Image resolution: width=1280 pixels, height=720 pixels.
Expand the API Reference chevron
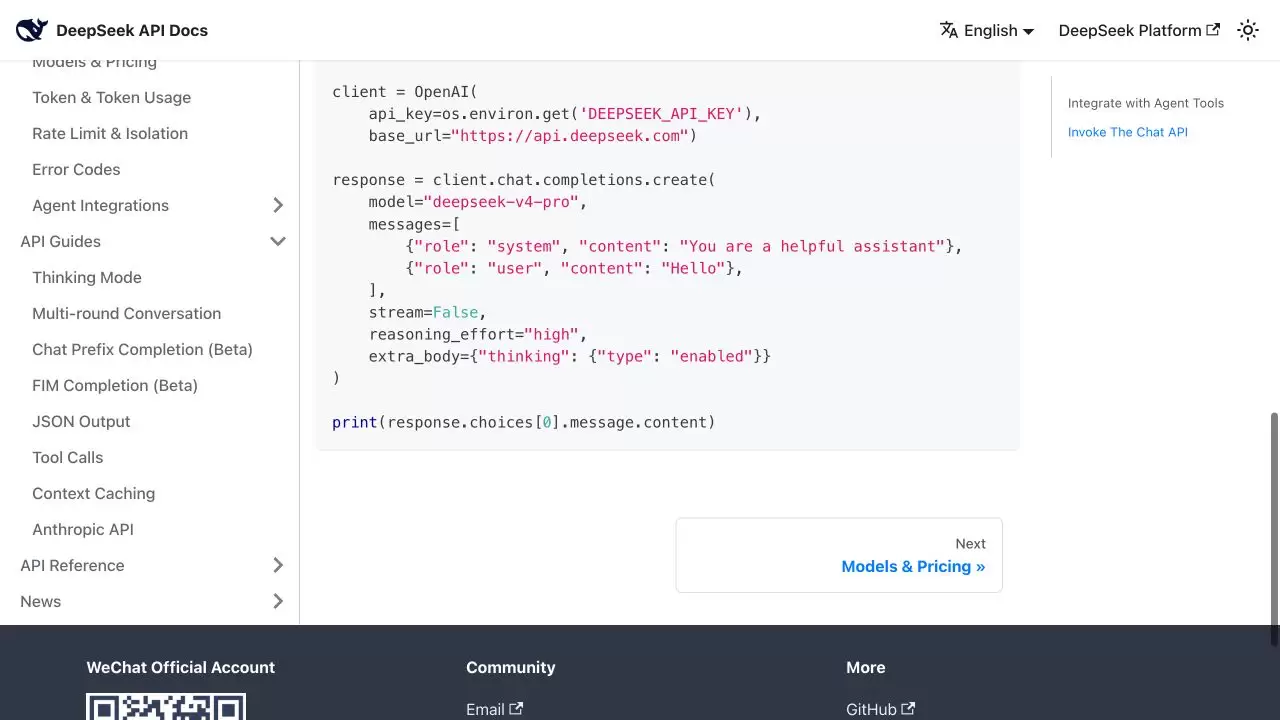tap(278, 565)
